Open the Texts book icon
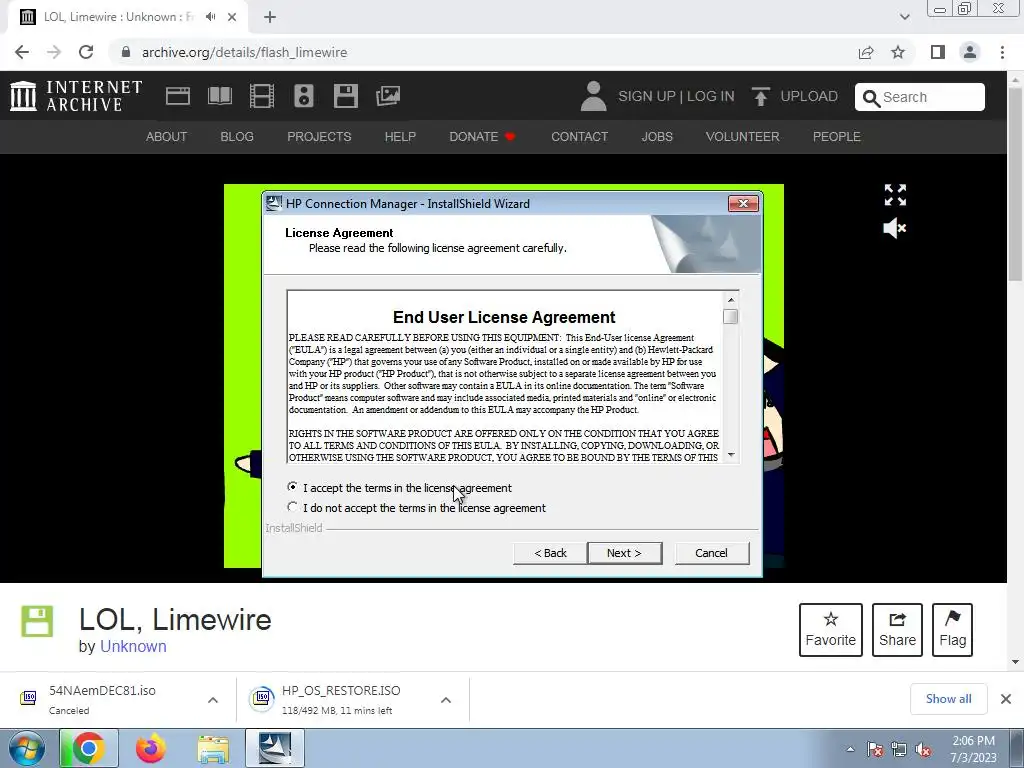Screen dimensions: 1024x768 (219, 96)
